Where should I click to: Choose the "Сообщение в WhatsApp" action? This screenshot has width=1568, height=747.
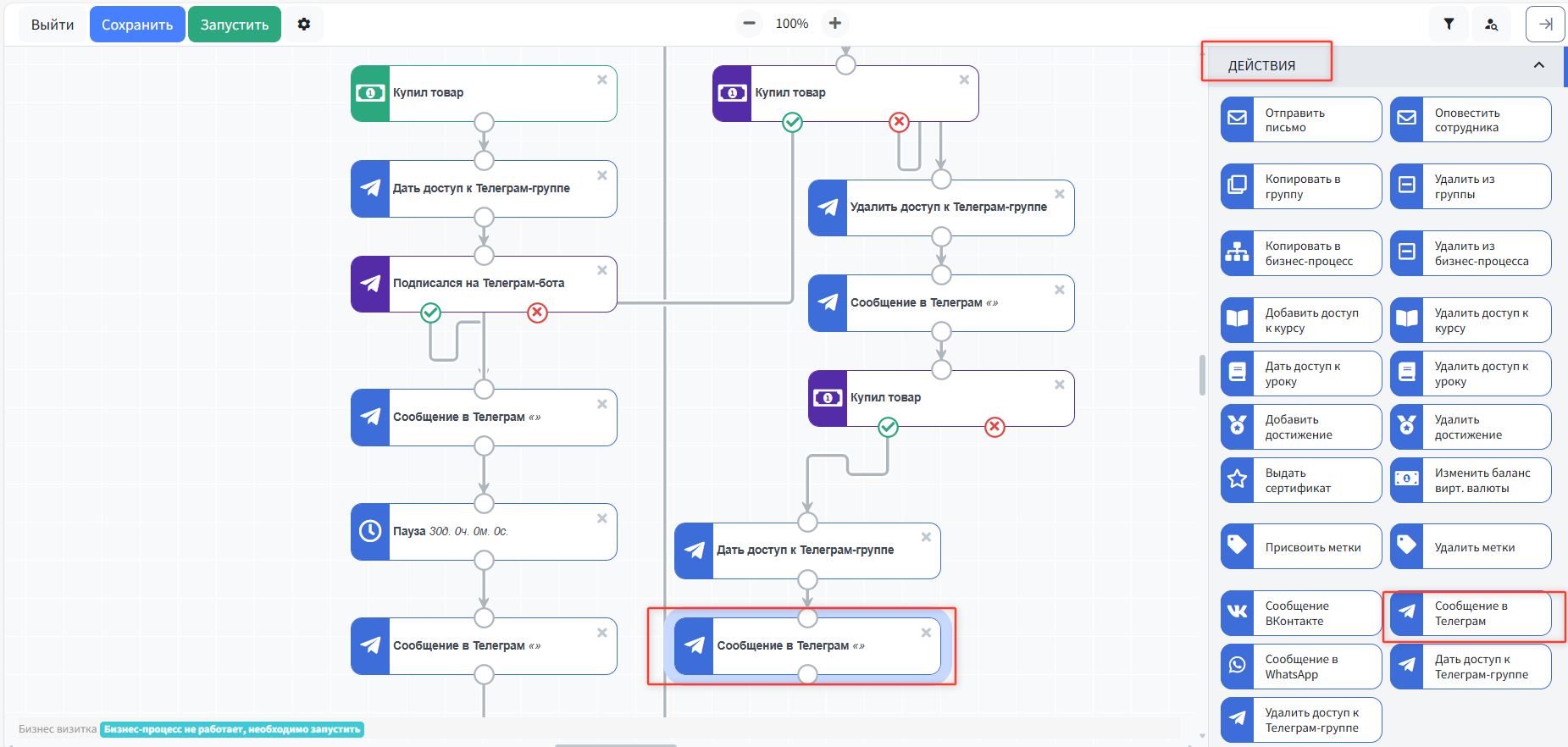[x=1300, y=667]
